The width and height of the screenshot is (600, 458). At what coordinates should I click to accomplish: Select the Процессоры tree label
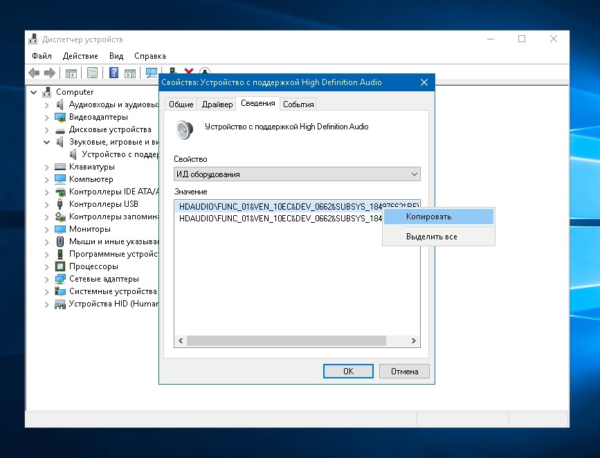pyautogui.click(x=94, y=266)
